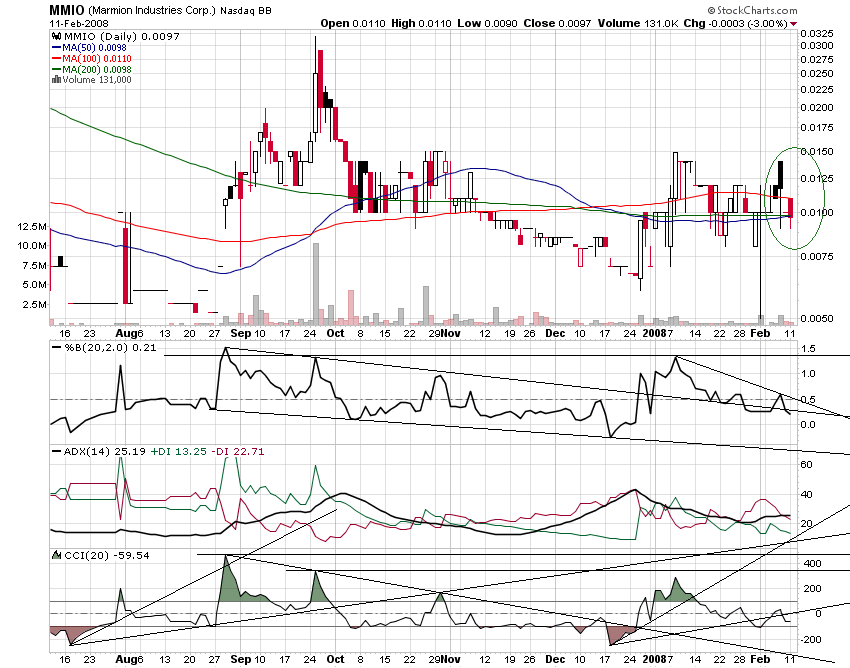Click the red down-arrow change indicator
This screenshot has height=668, width=850.
click(x=794, y=24)
